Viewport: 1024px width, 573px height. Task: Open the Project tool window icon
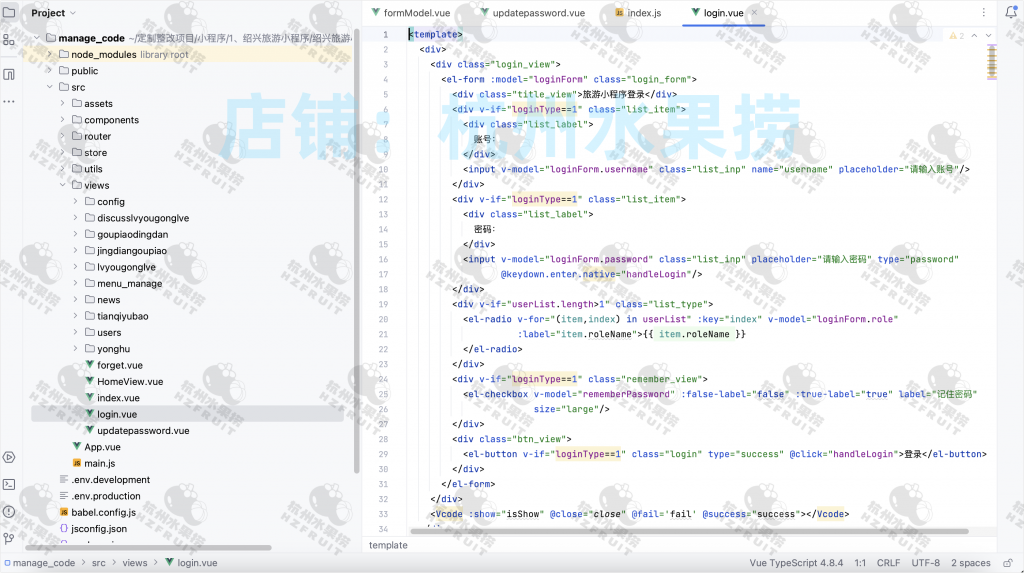9,13
